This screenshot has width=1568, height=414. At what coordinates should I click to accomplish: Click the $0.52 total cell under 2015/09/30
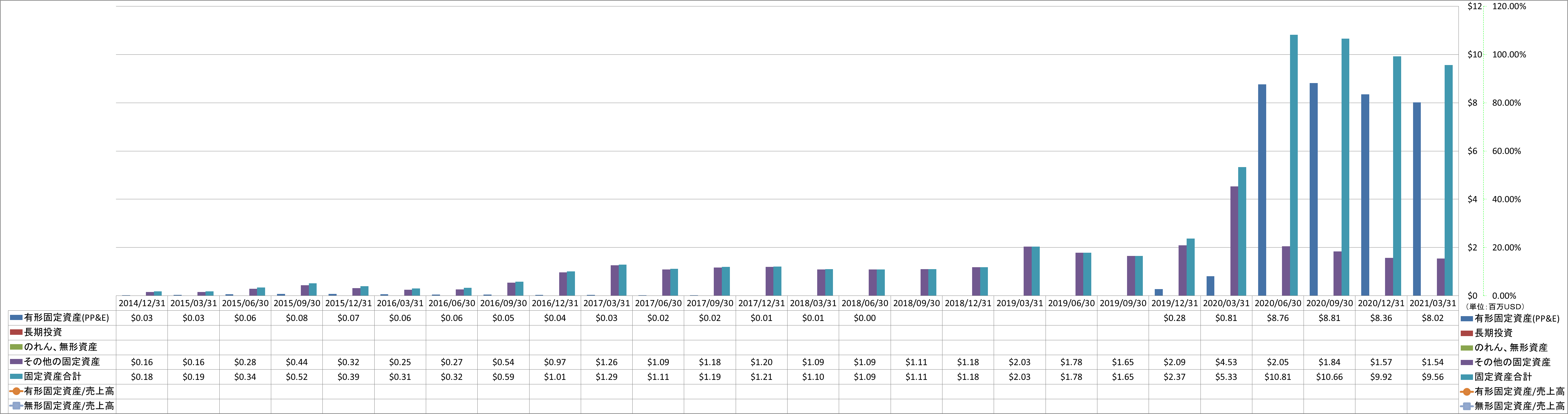(x=296, y=377)
